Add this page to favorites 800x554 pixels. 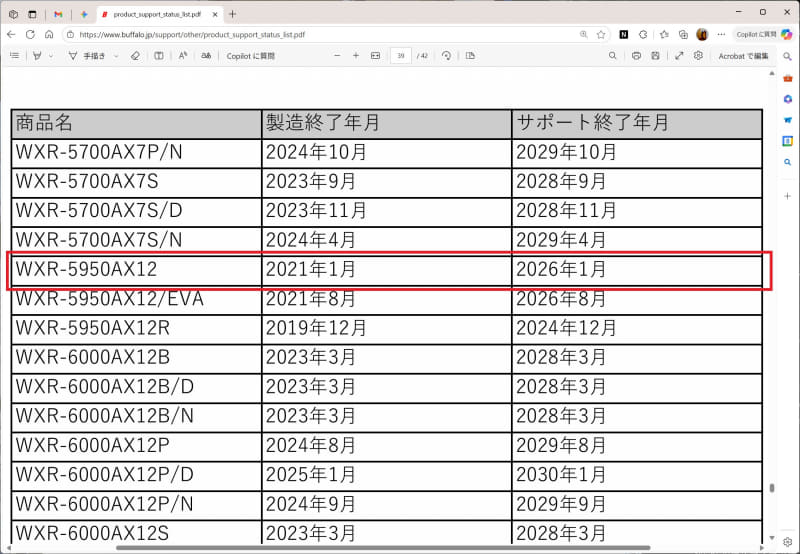point(601,34)
